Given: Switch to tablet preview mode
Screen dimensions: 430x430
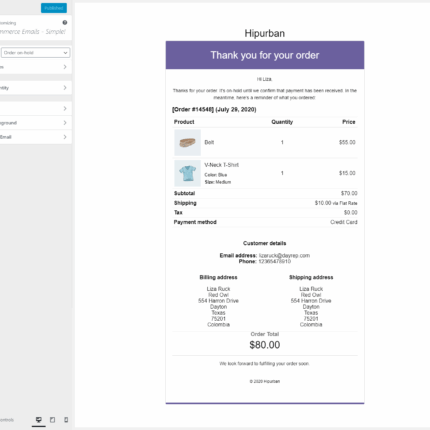Looking at the screenshot, I should (x=52, y=420).
